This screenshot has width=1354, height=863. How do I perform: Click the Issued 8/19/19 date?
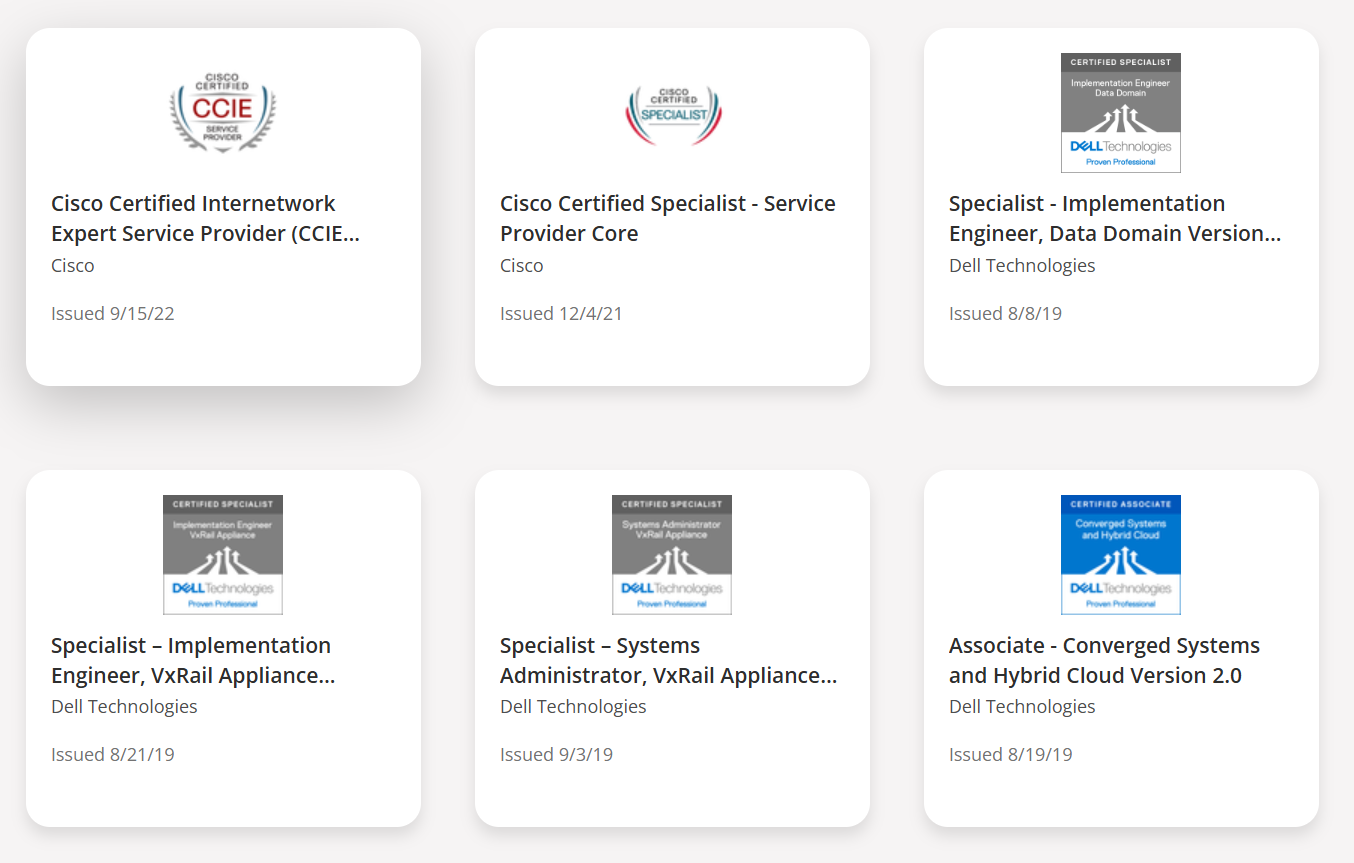click(1011, 755)
